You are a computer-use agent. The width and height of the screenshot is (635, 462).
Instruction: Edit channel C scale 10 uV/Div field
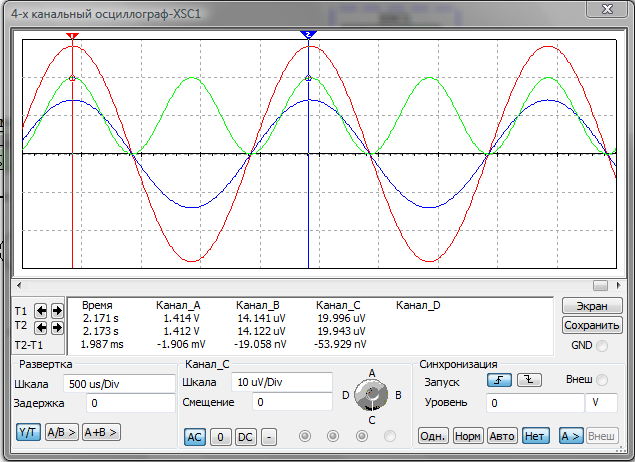[x=282, y=382]
